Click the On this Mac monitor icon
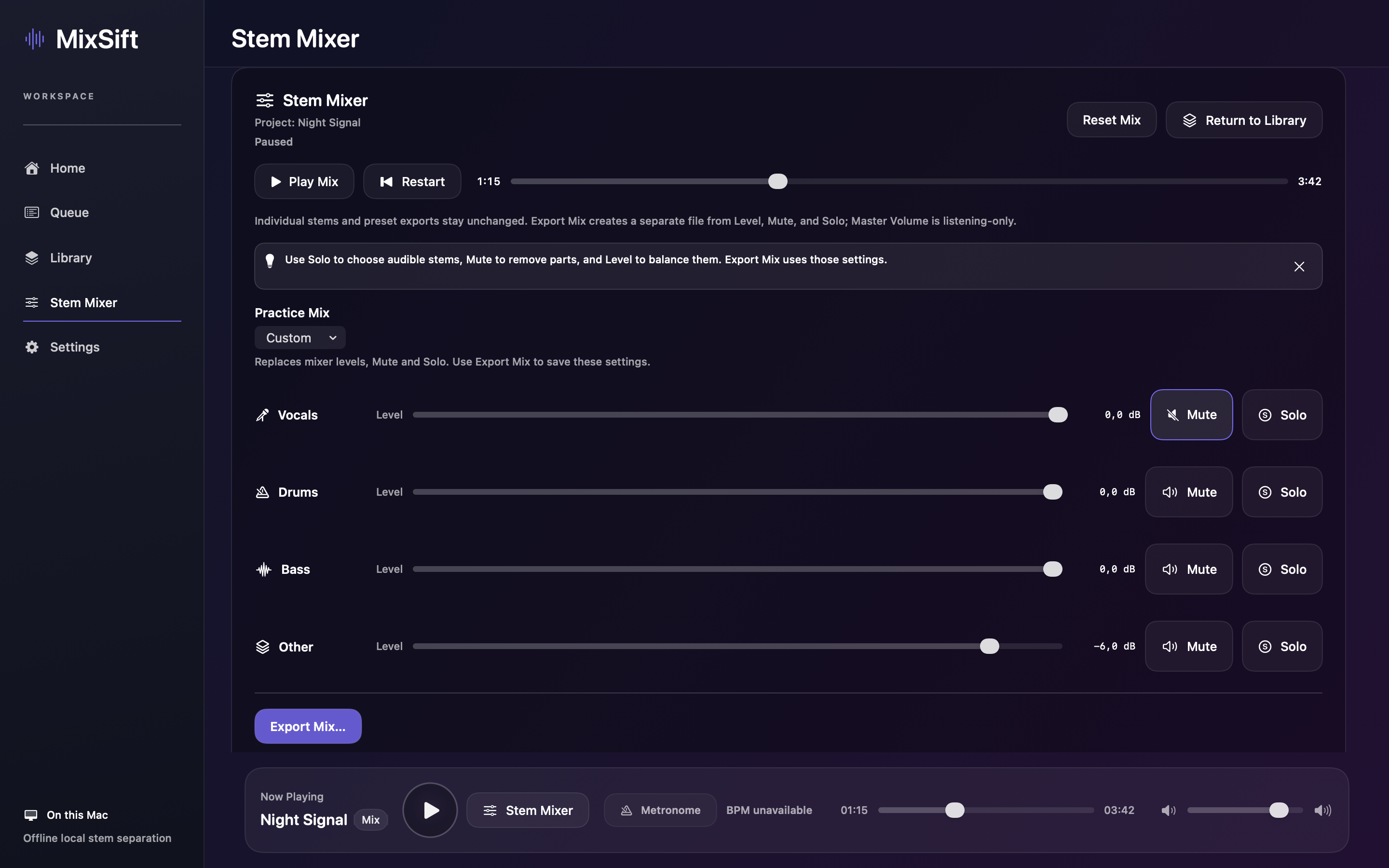Image resolution: width=1389 pixels, height=868 pixels. coord(31,815)
